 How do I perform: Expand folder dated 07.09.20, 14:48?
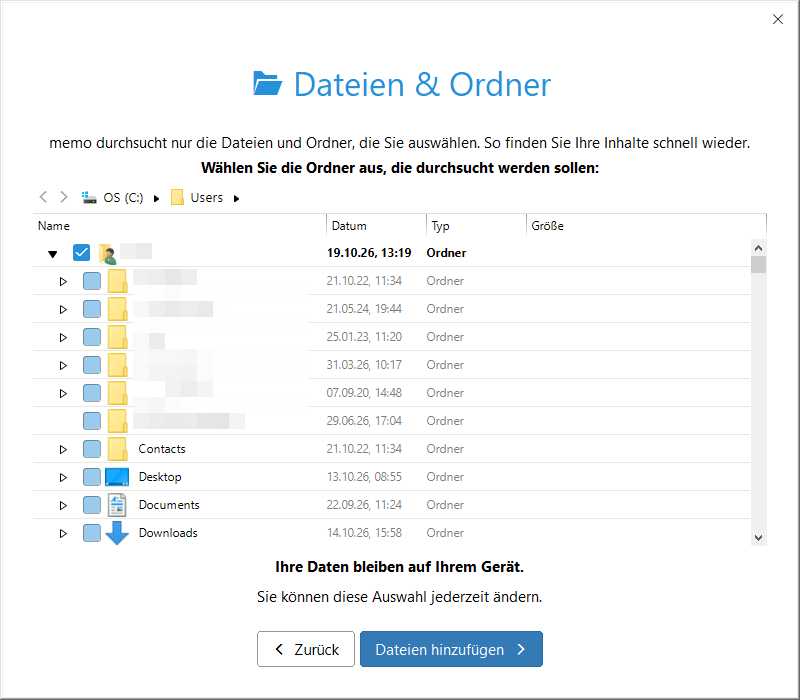click(x=63, y=393)
